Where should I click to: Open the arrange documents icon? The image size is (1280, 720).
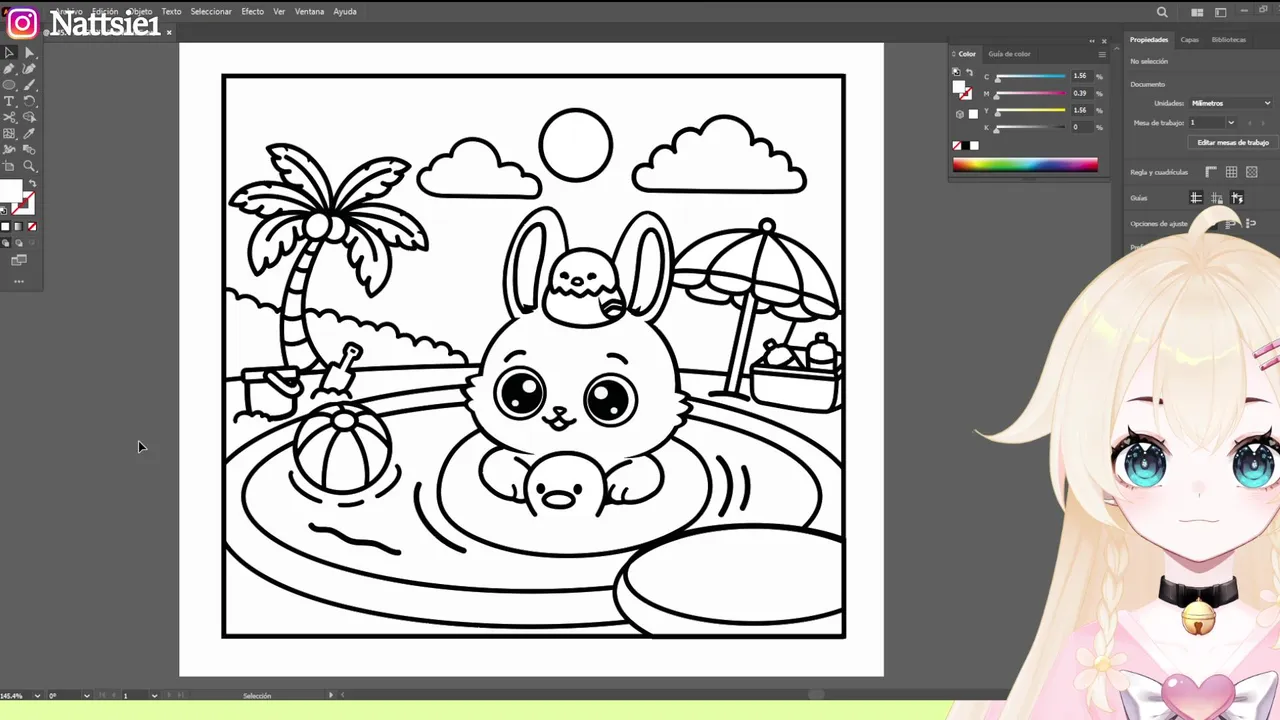click(x=1198, y=12)
